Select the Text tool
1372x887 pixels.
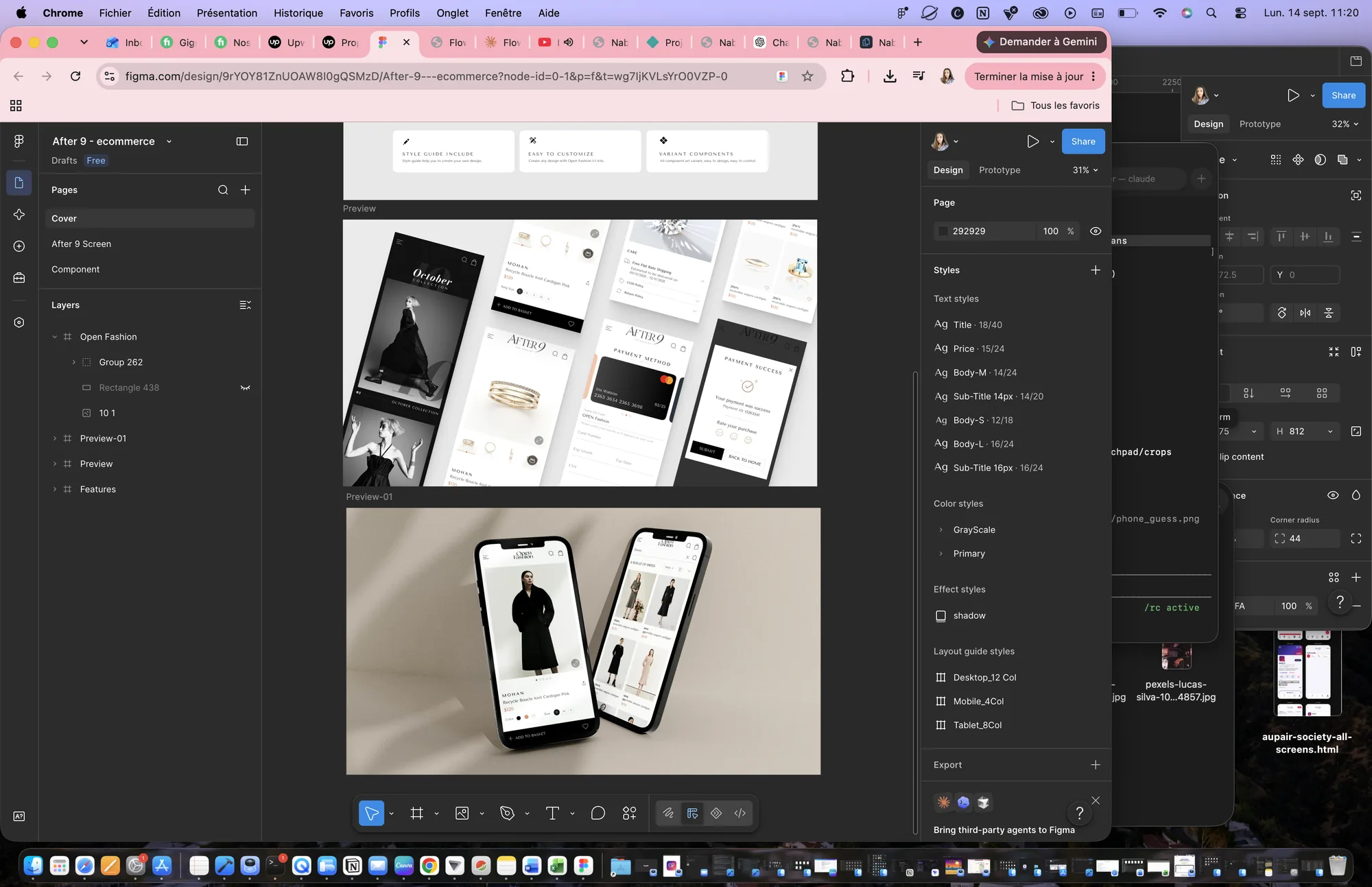[x=552, y=814]
